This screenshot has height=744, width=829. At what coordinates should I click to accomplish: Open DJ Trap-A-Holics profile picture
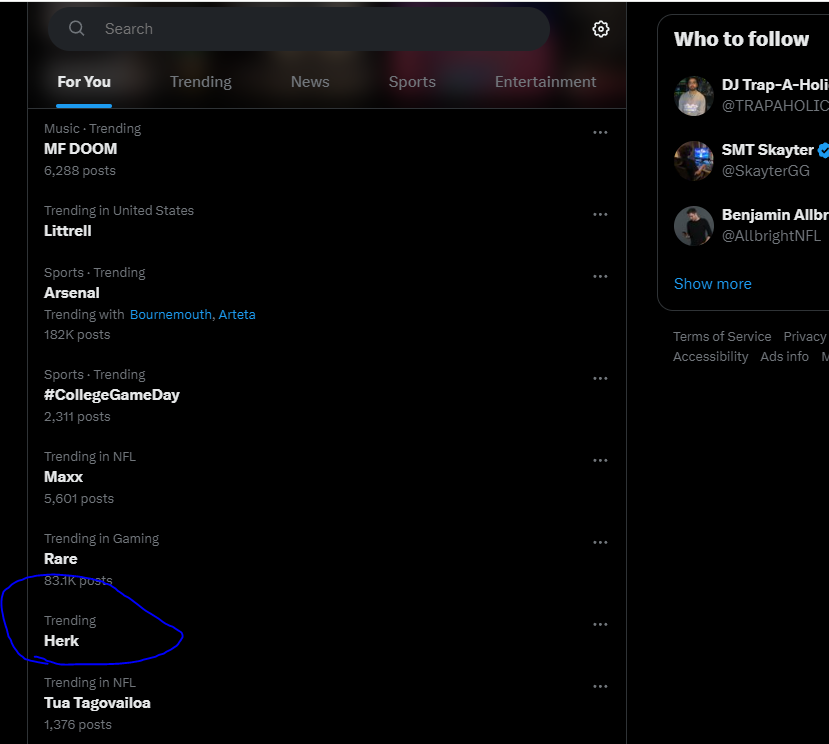coord(694,96)
